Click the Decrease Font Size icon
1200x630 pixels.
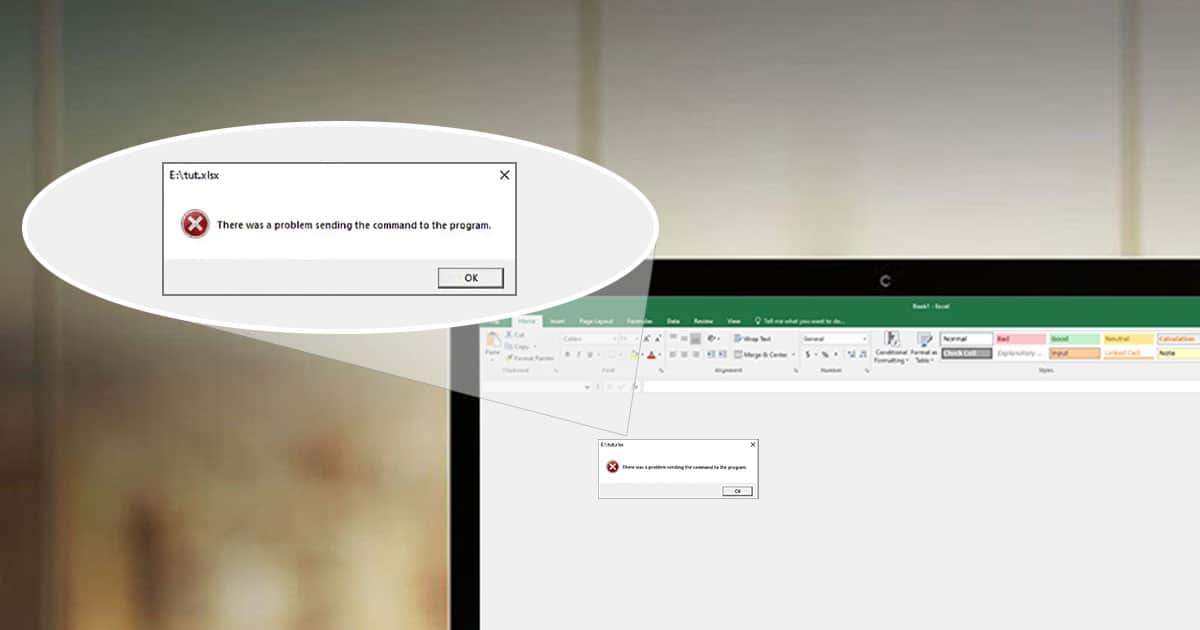(x=658, y=339)
